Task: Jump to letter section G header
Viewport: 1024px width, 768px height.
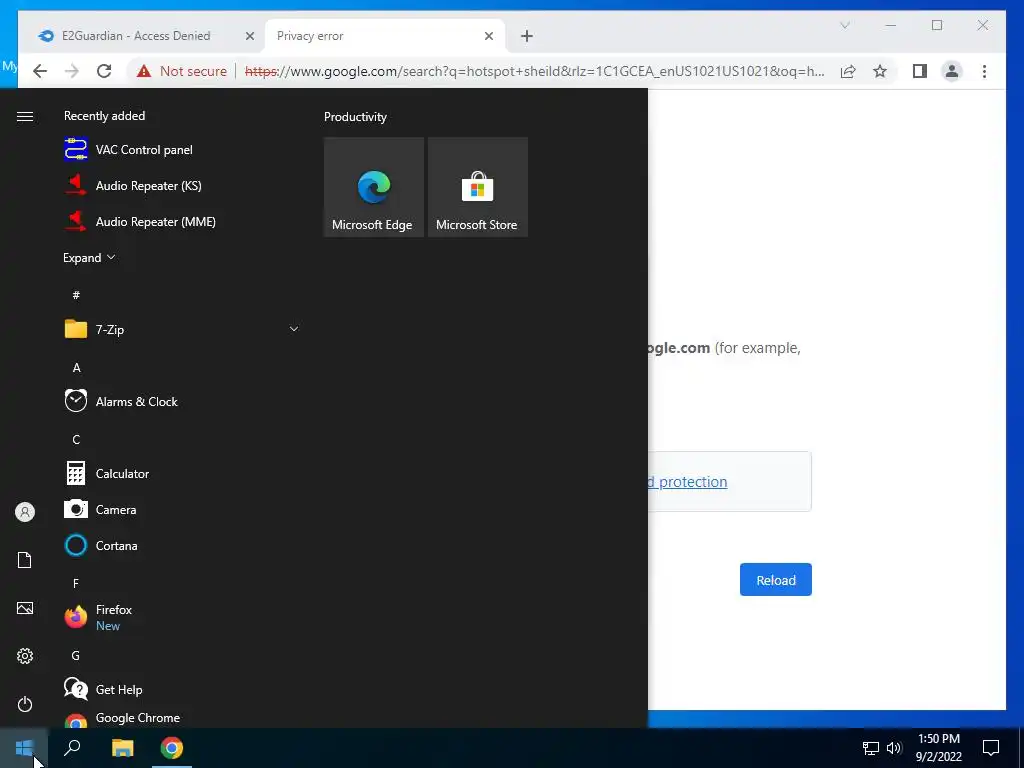Action: [76, 656]
